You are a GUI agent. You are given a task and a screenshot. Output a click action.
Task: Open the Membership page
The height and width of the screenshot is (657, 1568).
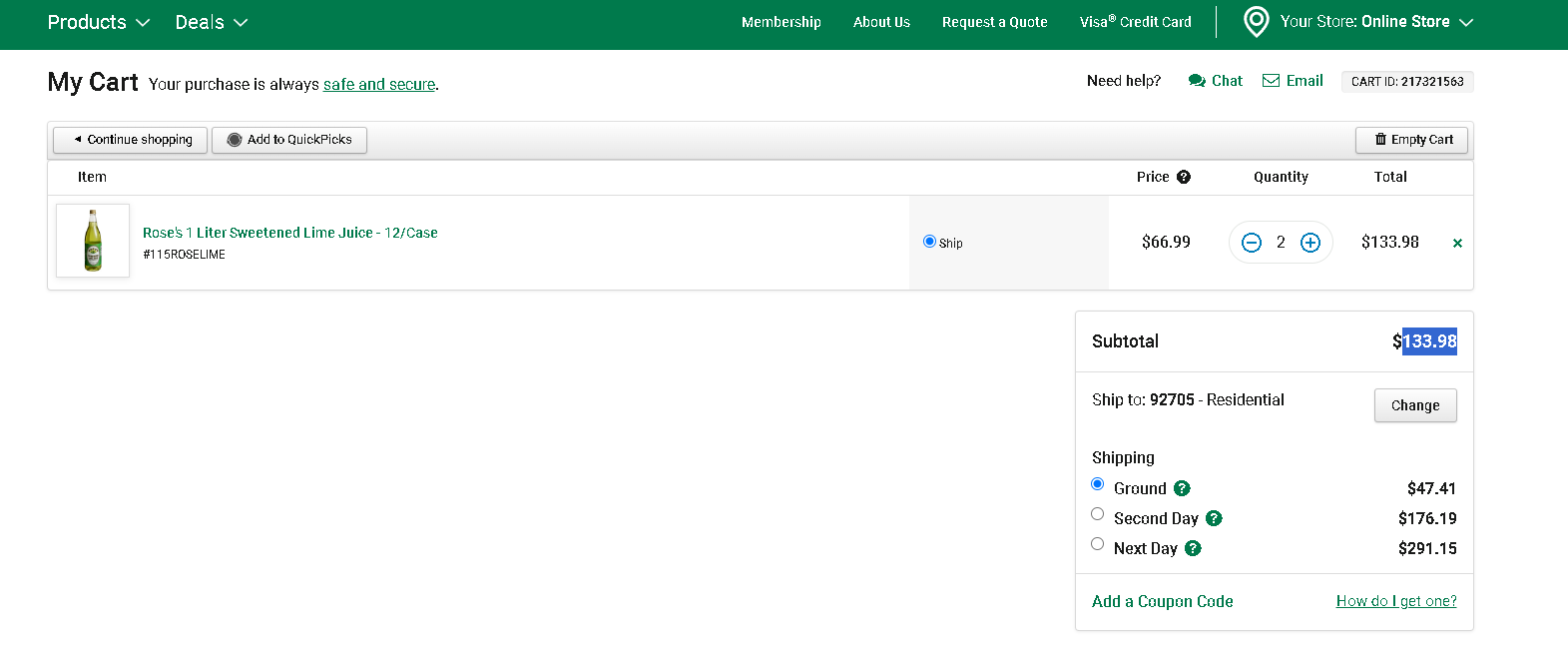tap(781, 22)
